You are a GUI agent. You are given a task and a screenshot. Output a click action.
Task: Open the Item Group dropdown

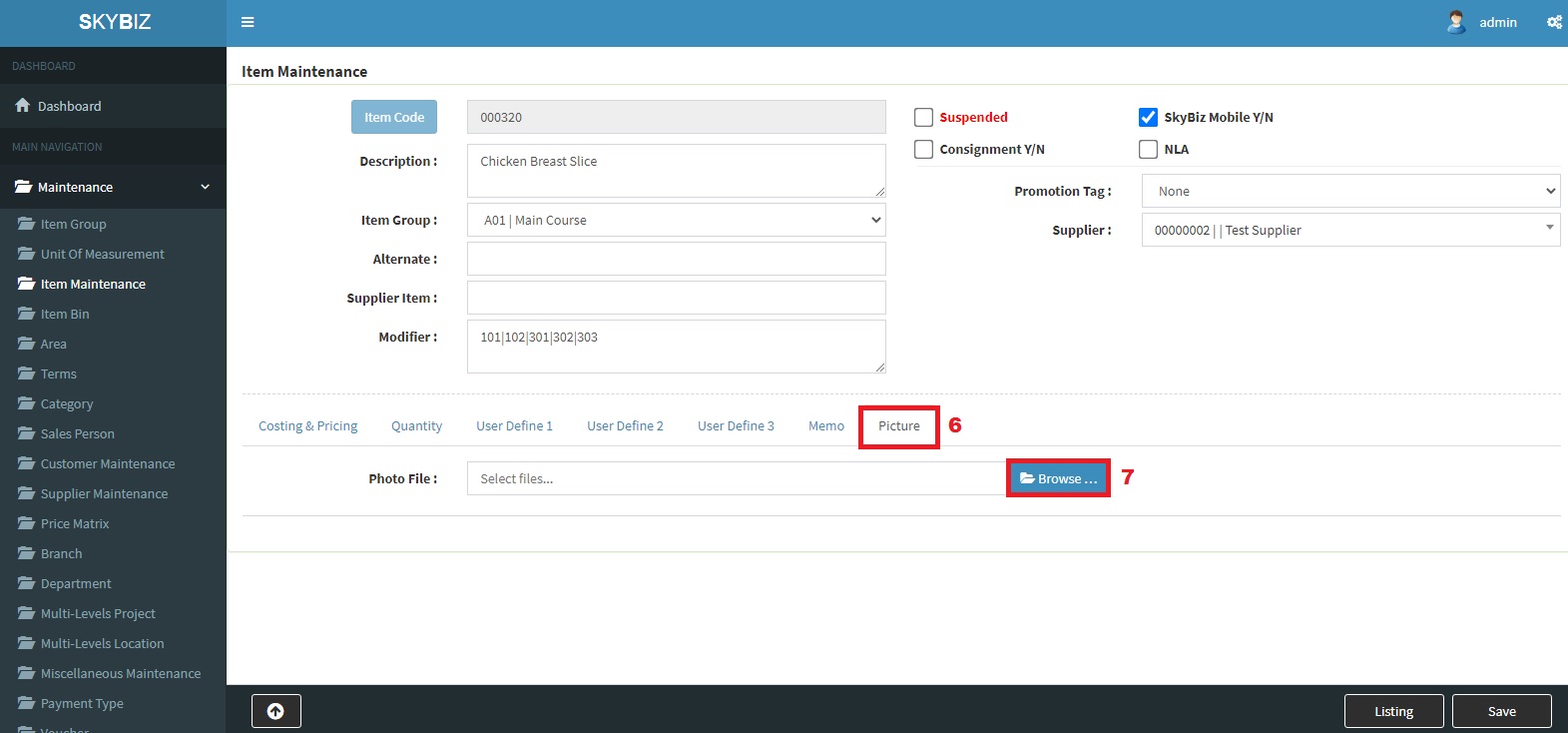(676, 221)
